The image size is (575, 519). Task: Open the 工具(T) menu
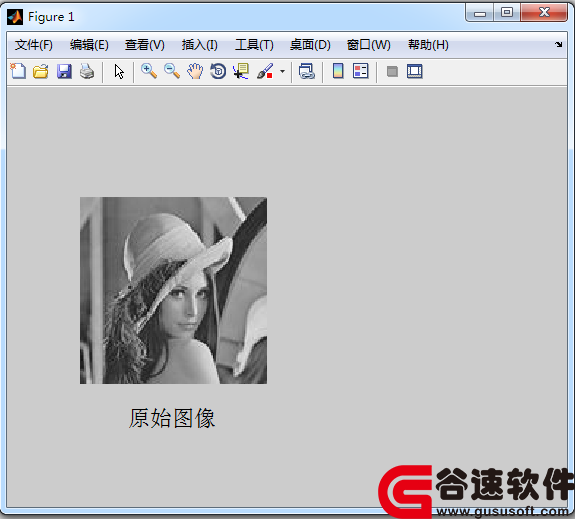coord(254,45)
